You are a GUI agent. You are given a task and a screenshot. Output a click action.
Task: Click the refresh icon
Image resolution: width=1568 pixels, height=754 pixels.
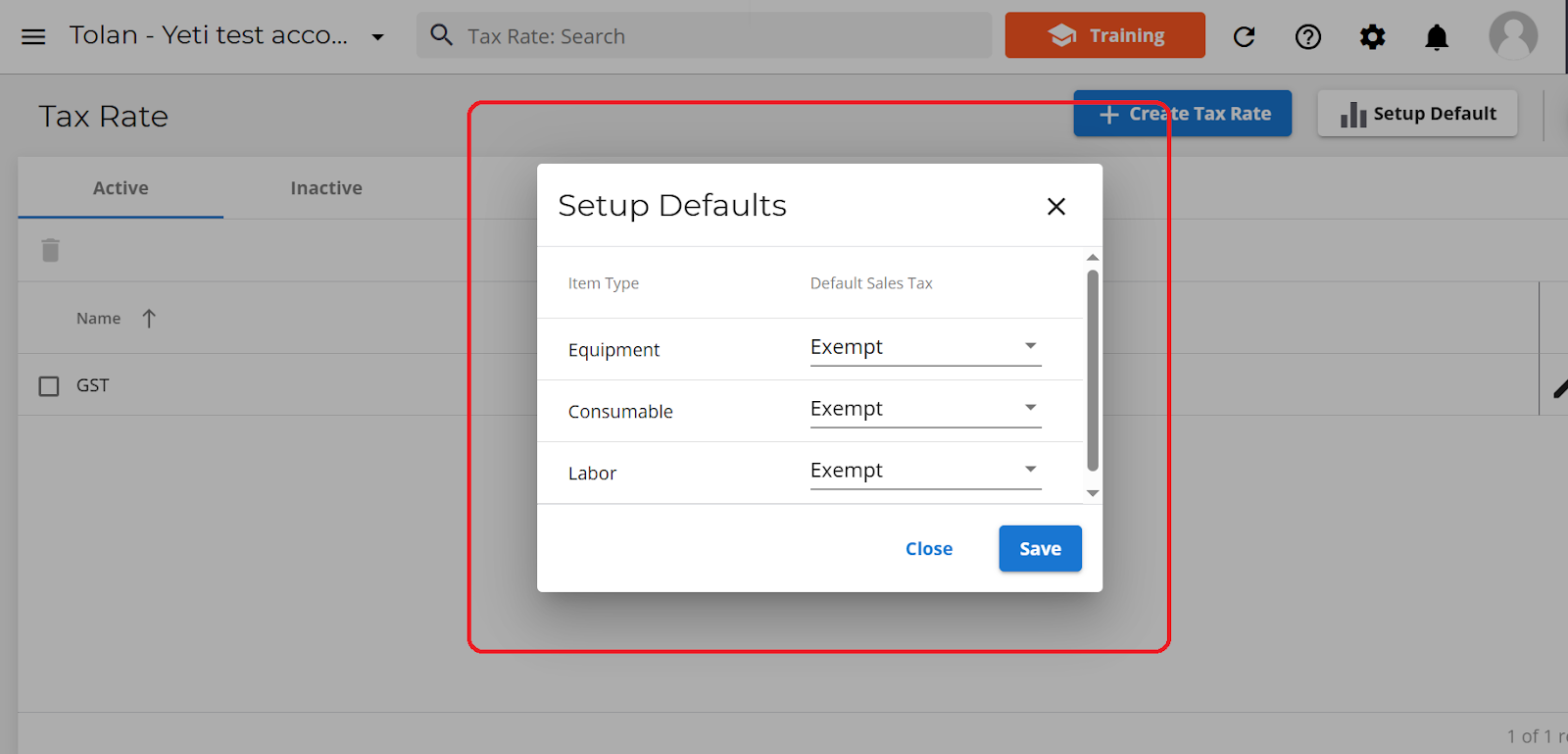pos(1245,37)
